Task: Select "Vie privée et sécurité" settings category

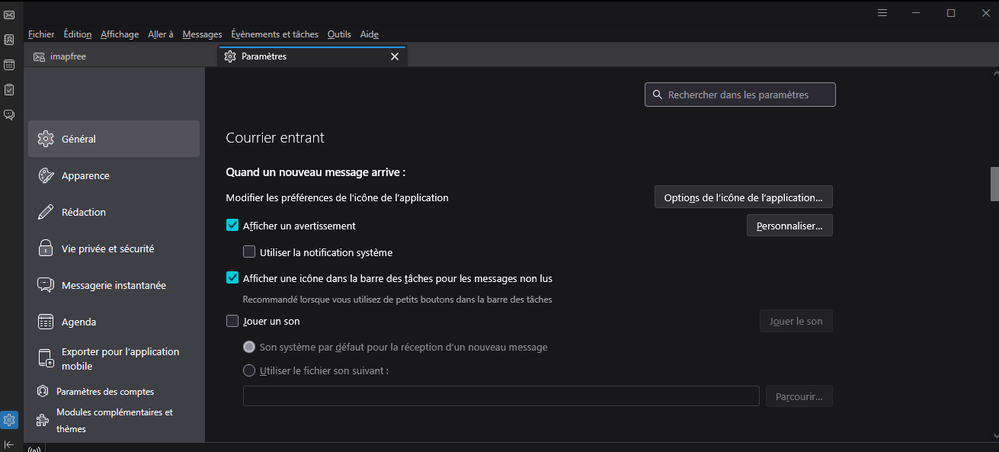Action: 107,248
